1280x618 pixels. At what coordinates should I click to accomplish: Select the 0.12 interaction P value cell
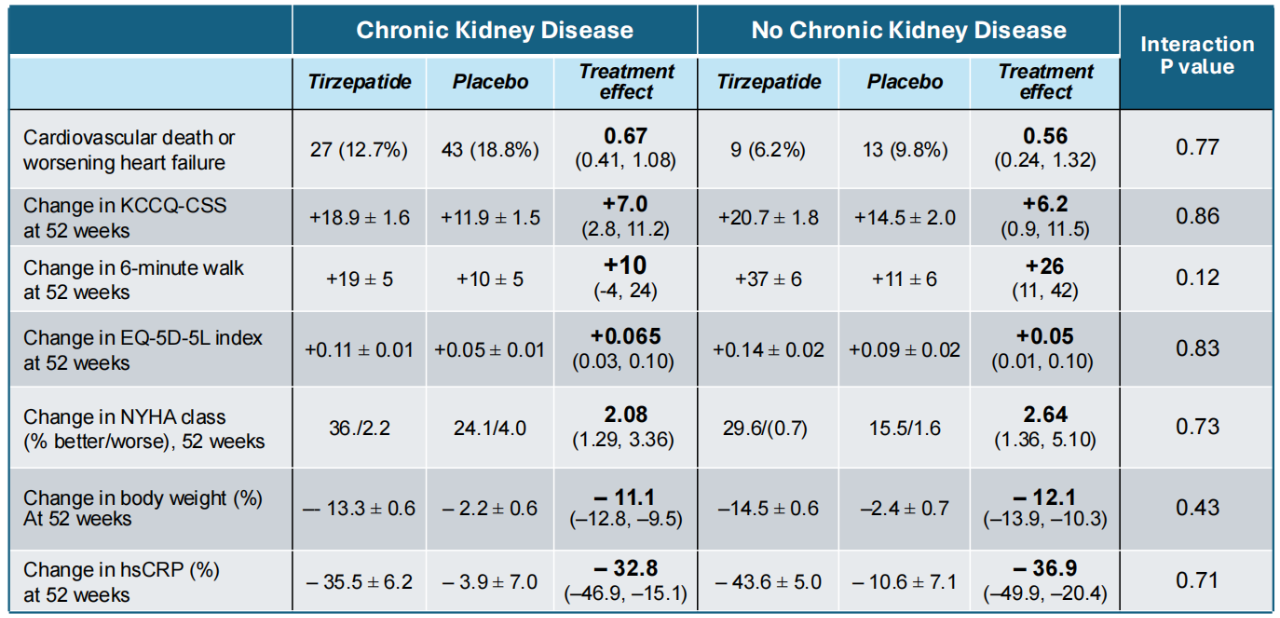click(x=1197, y=277)
